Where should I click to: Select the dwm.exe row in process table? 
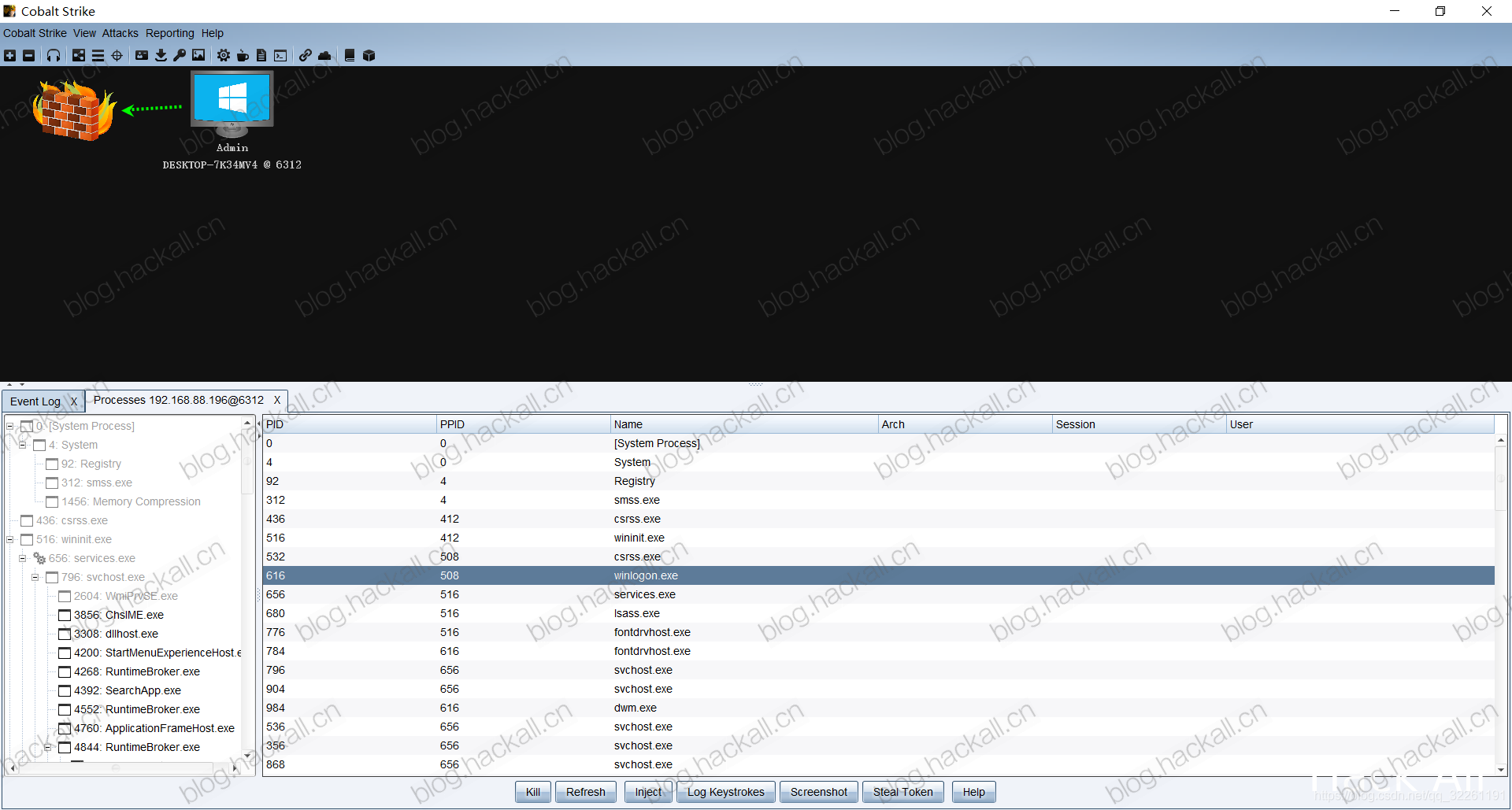tap(879, 708)
